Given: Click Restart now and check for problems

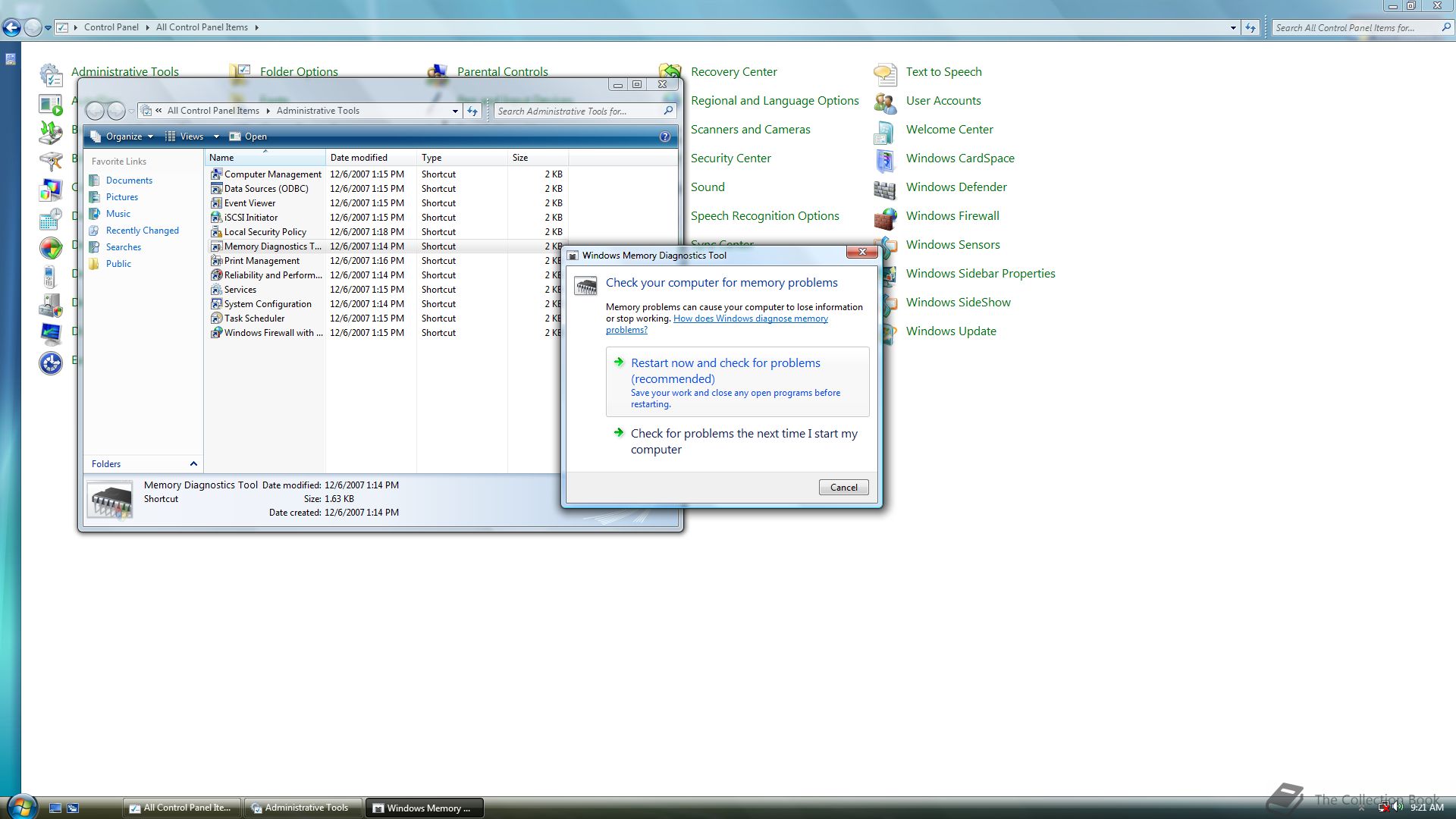Looking at the screenshot, I should [x=737, y=382].
